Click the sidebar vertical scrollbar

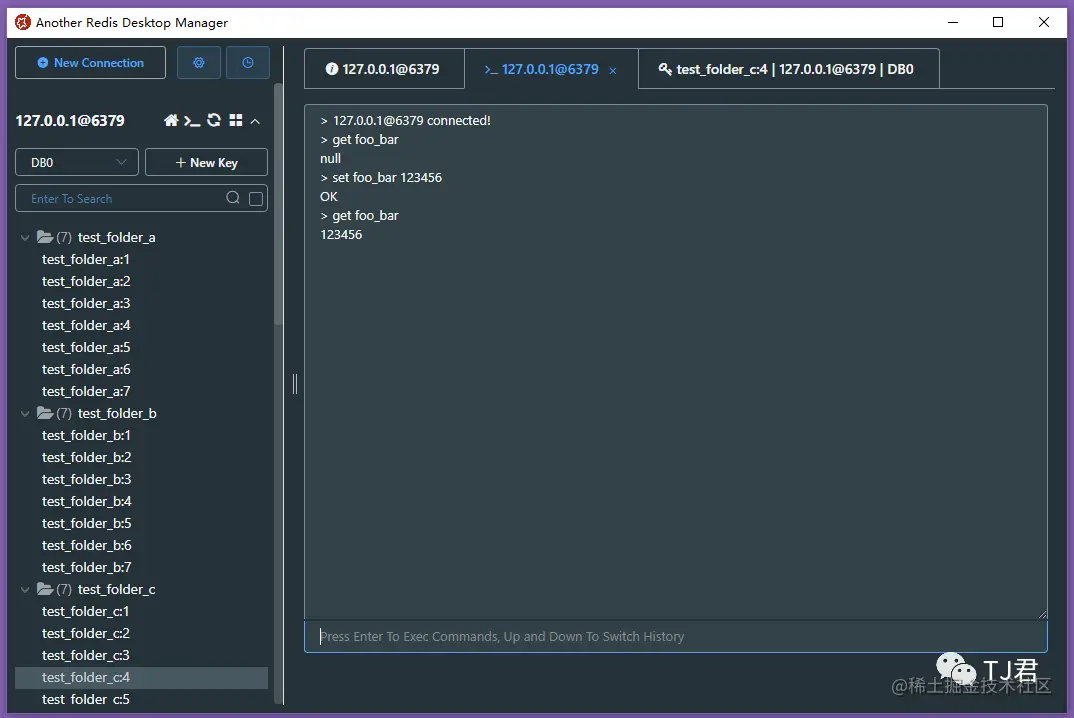pyautogui.click(x=278, y=204)
